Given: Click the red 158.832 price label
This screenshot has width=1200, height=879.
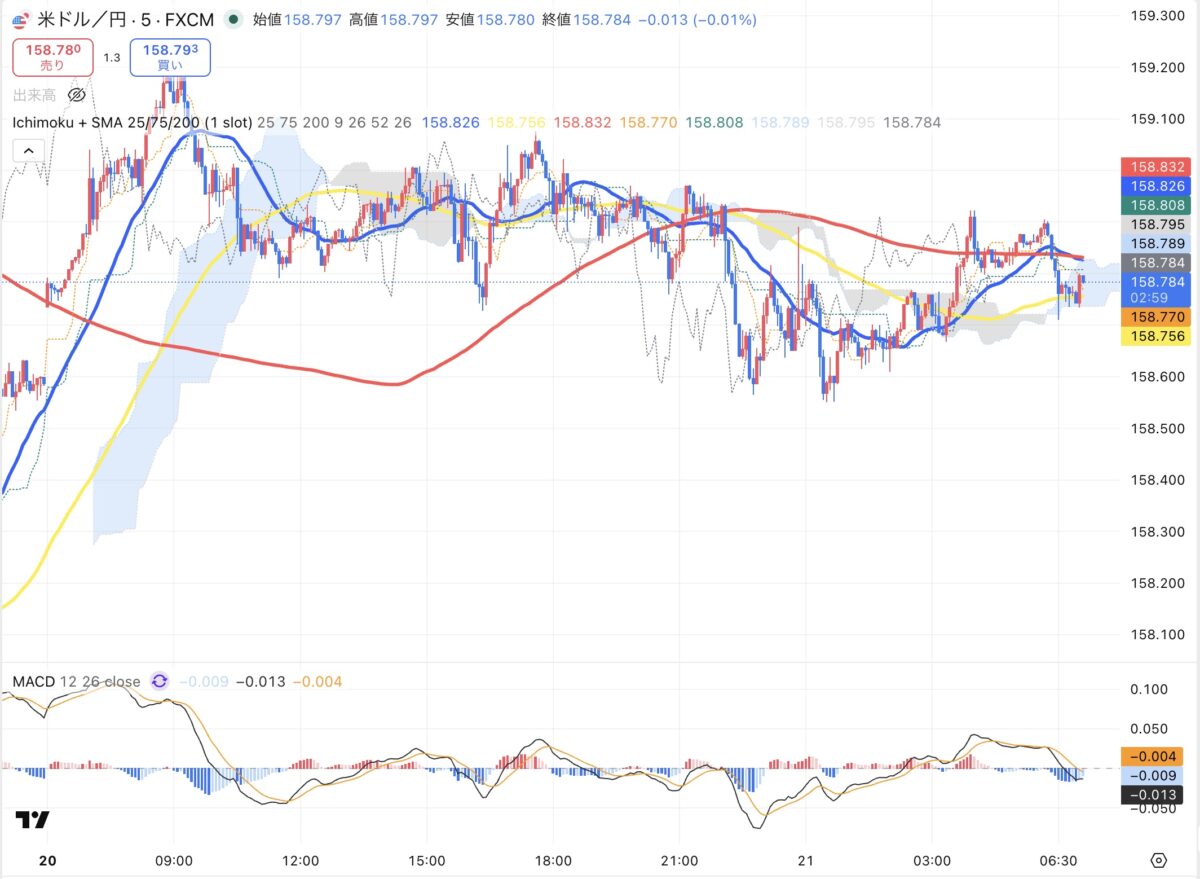Looking at the screenshot, I should pos(1157,168).
